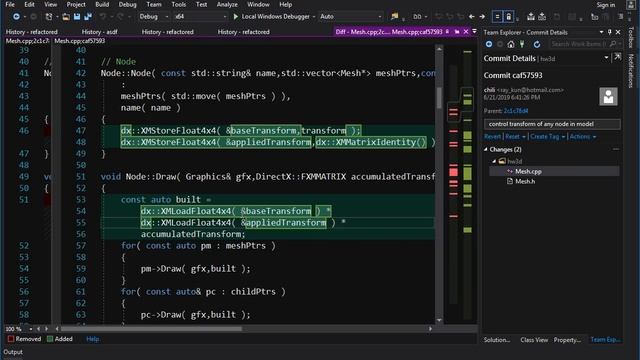
Task: Start debugging with the green play icon
Action: point(236,17)
